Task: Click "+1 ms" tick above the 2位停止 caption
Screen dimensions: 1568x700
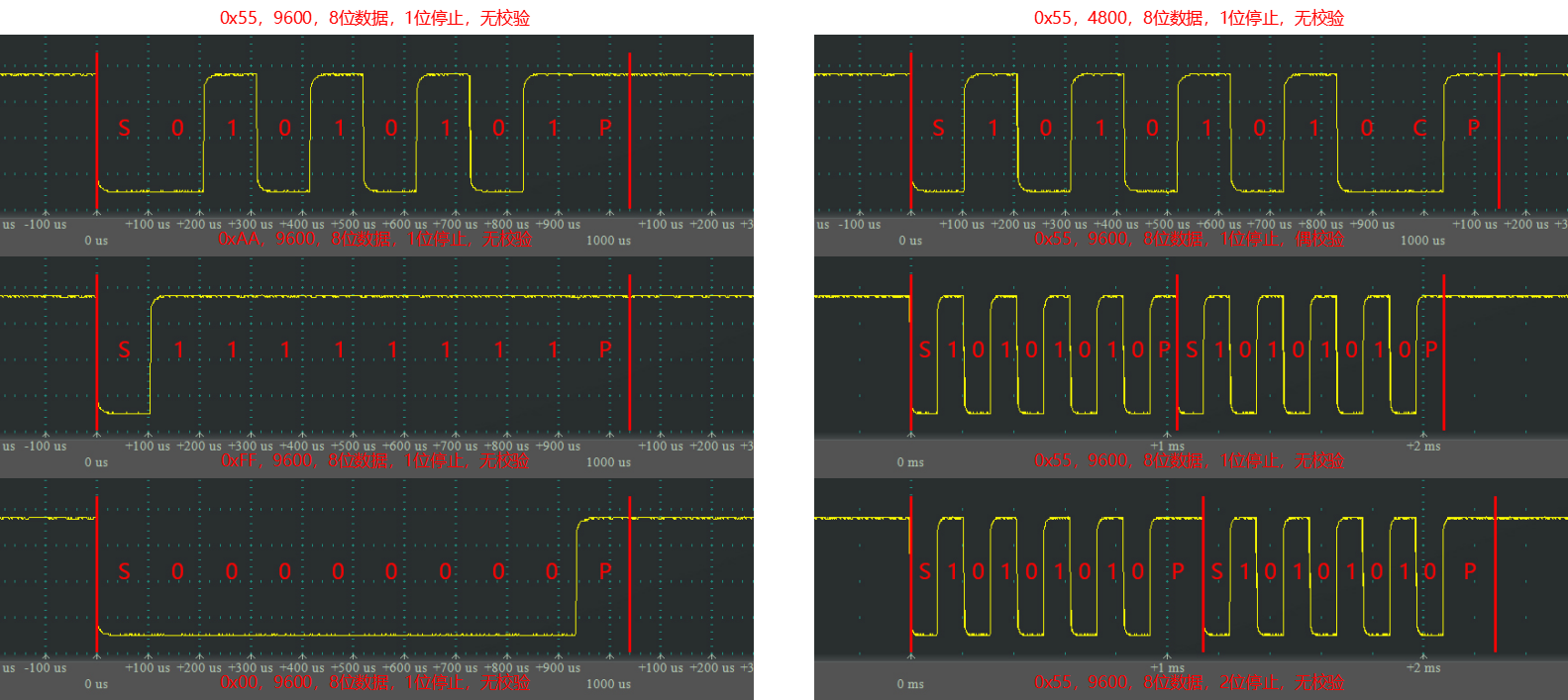Action: (x=1167, y=668)
